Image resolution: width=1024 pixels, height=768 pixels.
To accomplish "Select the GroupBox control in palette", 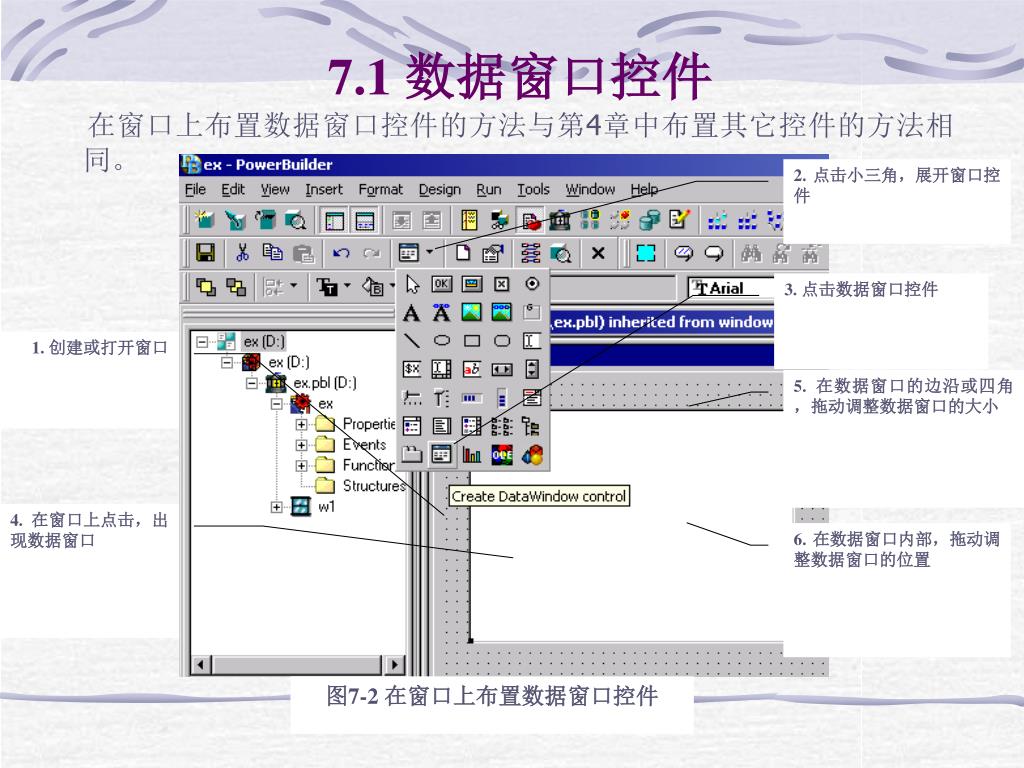I will click(532, 312).
